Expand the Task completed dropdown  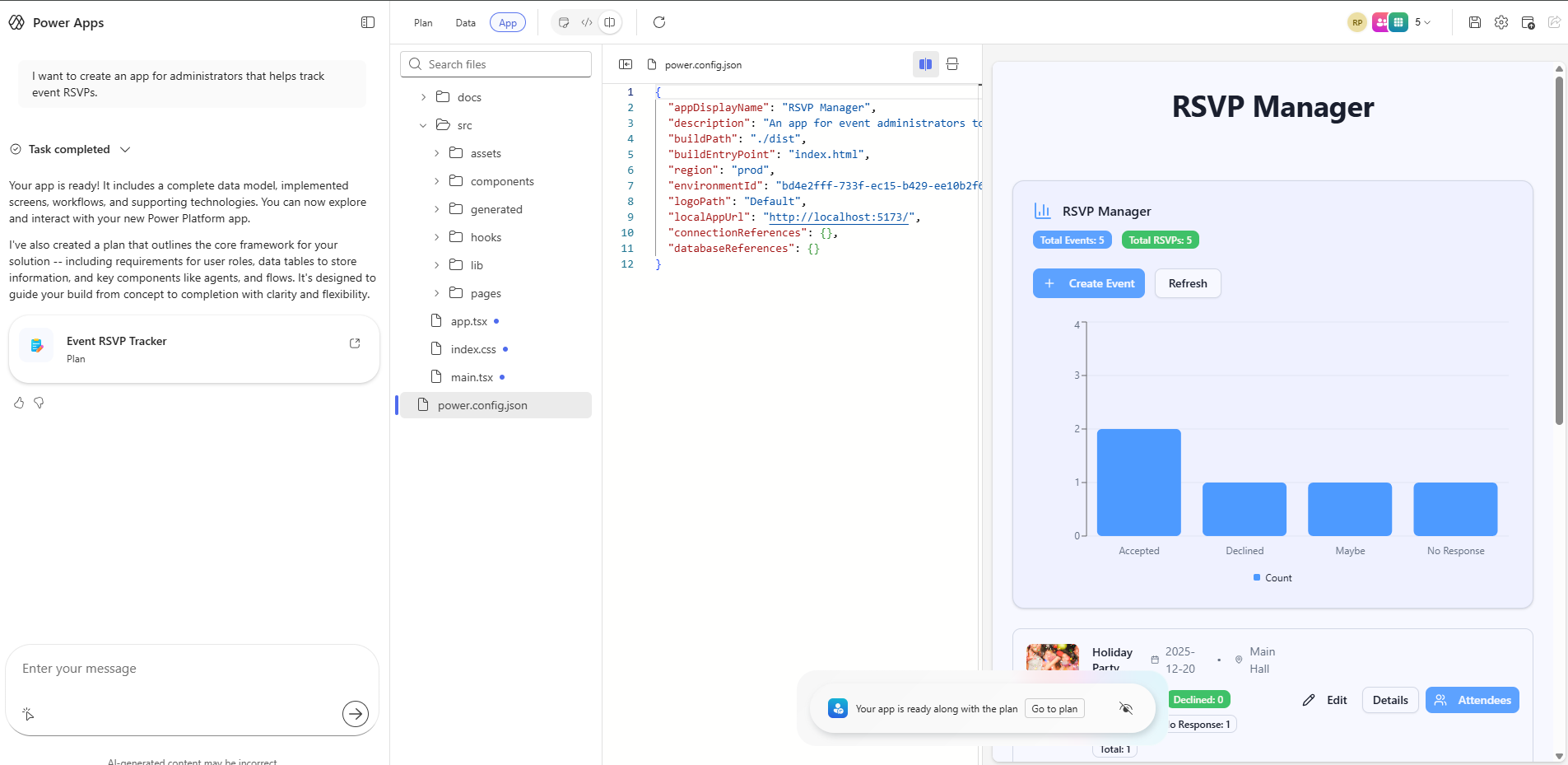pyautogui.click(x=125, y=150)
